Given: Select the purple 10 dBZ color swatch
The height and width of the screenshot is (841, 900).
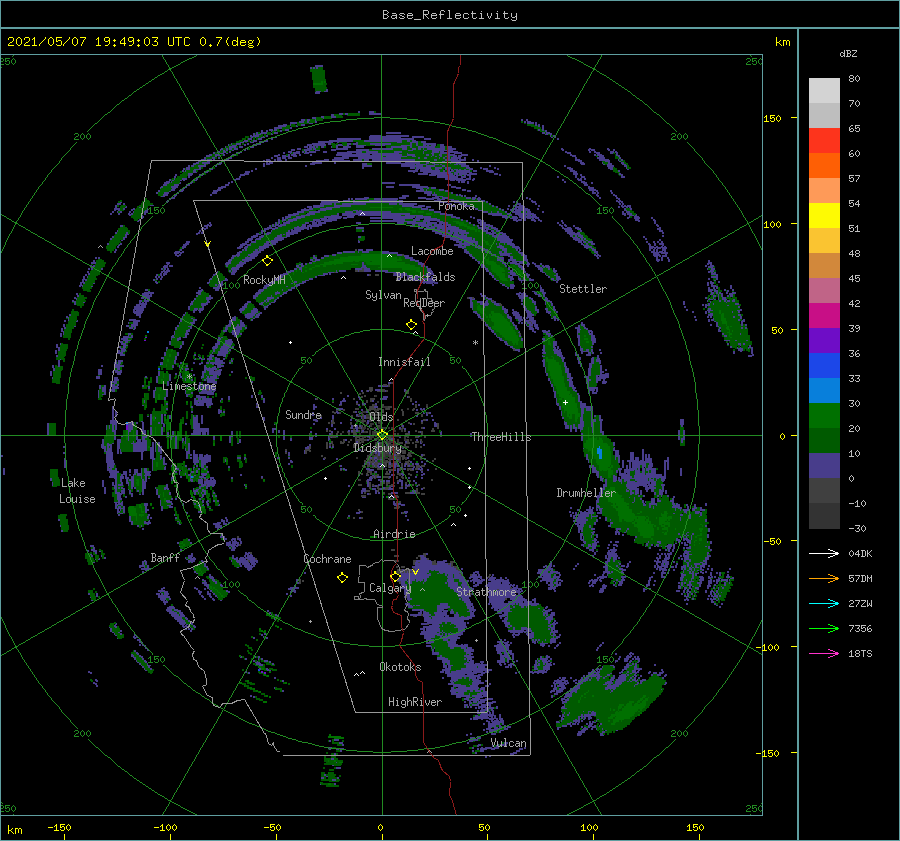Looking at the screenshot, I should 824,465.
